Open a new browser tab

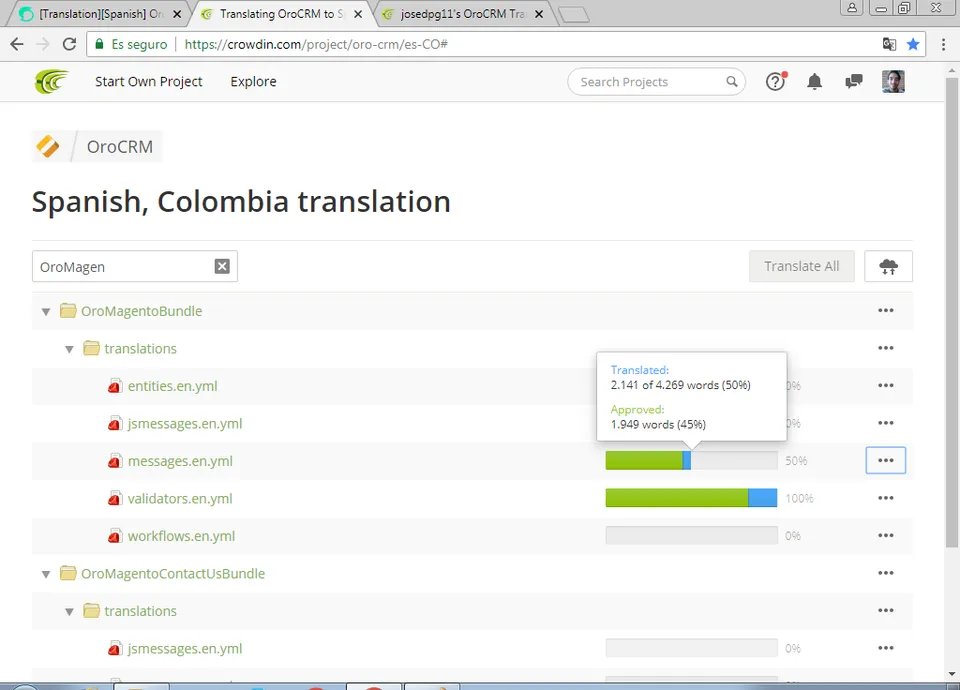click(574, 15)
